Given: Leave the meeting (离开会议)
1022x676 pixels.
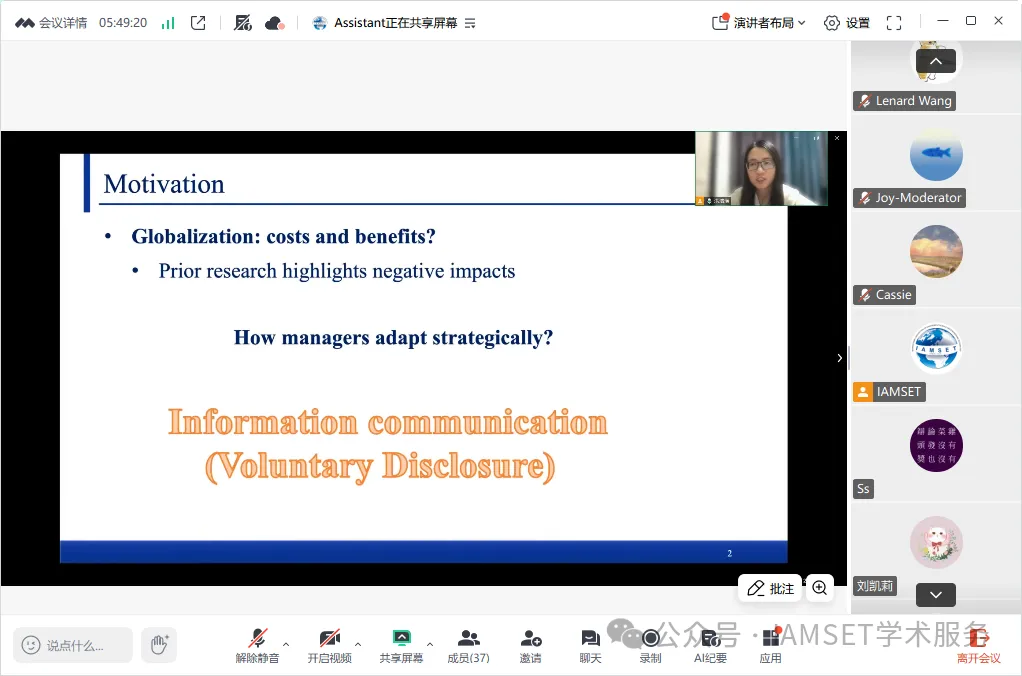Looking at the screenshot, I should coord(978,645).
